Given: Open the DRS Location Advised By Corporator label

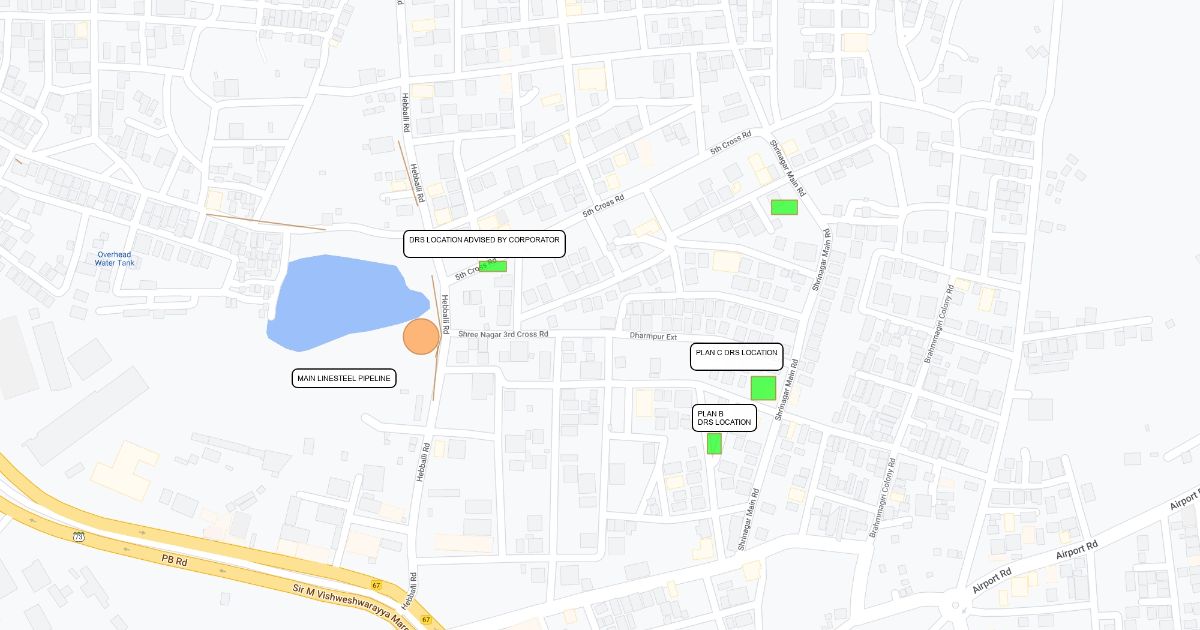Looking at the screenshot, I should (484, 244).
